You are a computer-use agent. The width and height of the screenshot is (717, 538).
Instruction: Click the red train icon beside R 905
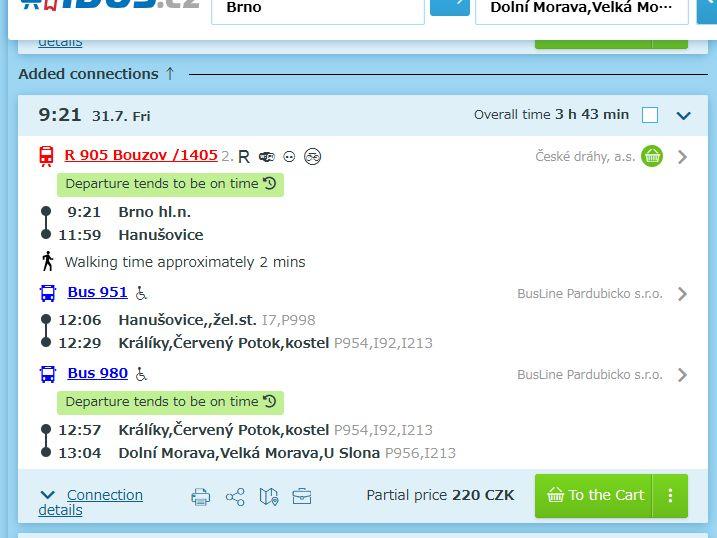coord(46,156)
